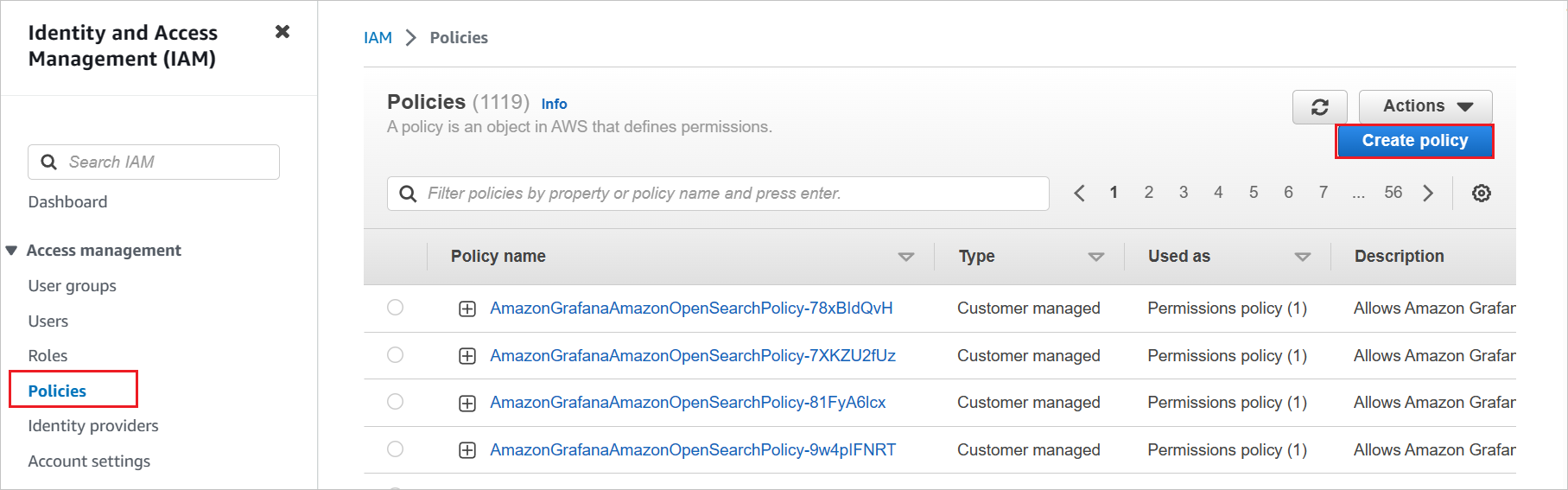This screenshot has height=490, width=1568.
Task: Select radio button for policy 78xBldQvH
Action: pos(395,308)
